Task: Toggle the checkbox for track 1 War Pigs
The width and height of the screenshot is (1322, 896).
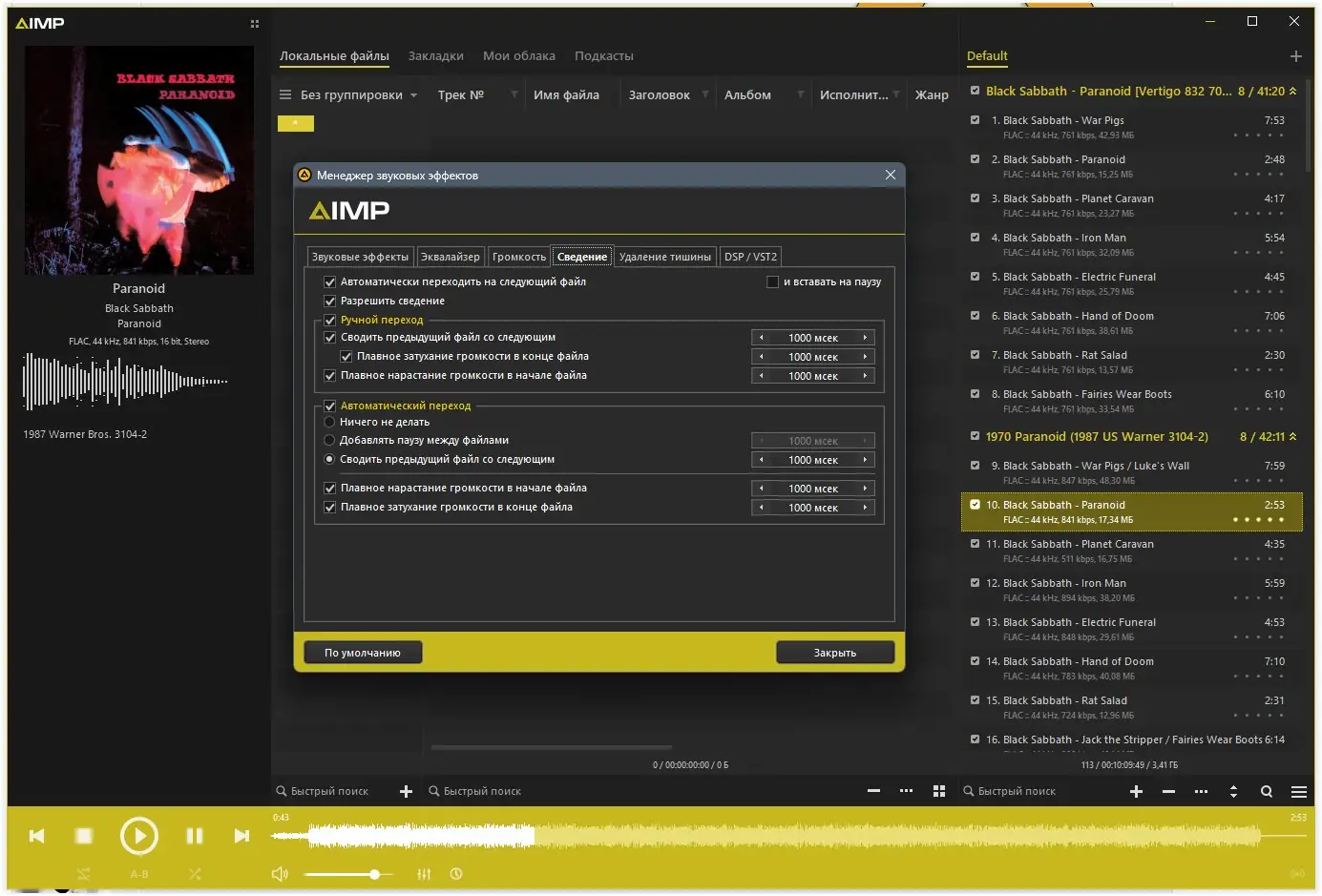Action: (975, 120)
